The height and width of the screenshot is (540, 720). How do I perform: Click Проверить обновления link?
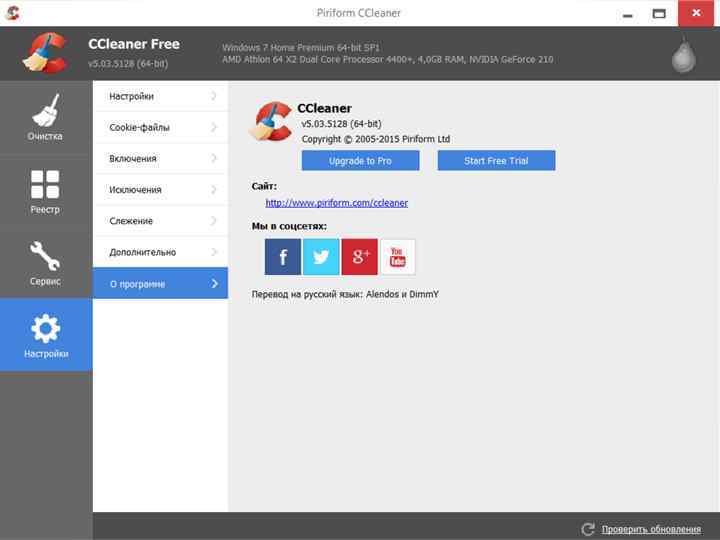(651, 529)
